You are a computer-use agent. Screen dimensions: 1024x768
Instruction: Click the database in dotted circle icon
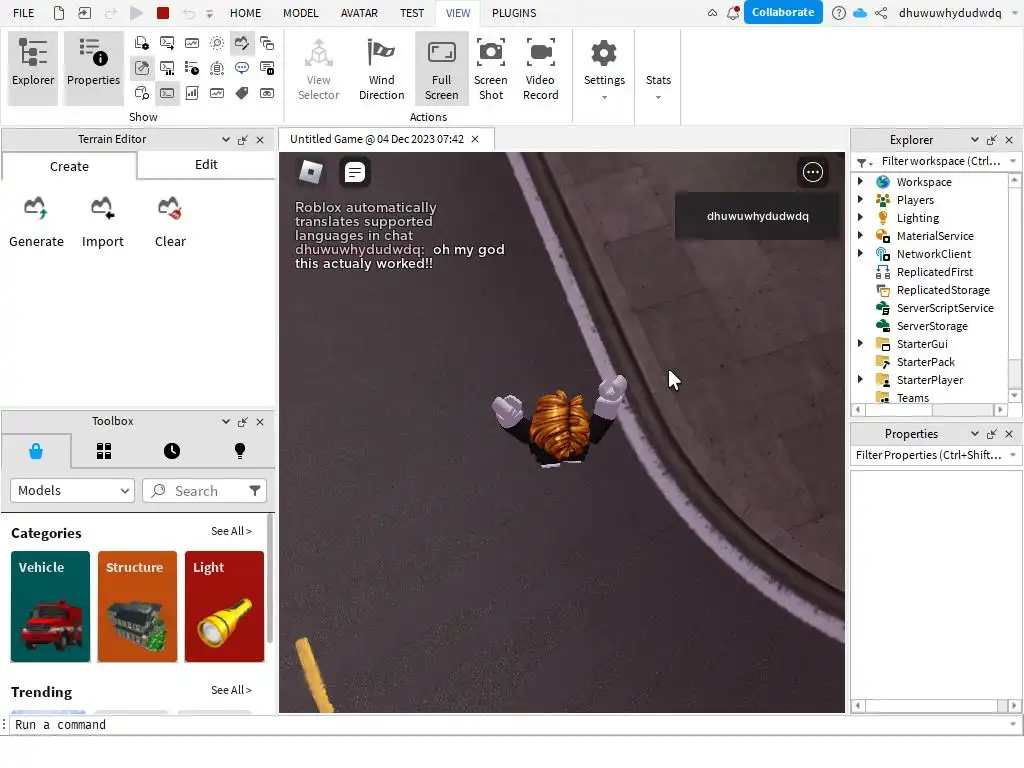[x=217, y=69]
